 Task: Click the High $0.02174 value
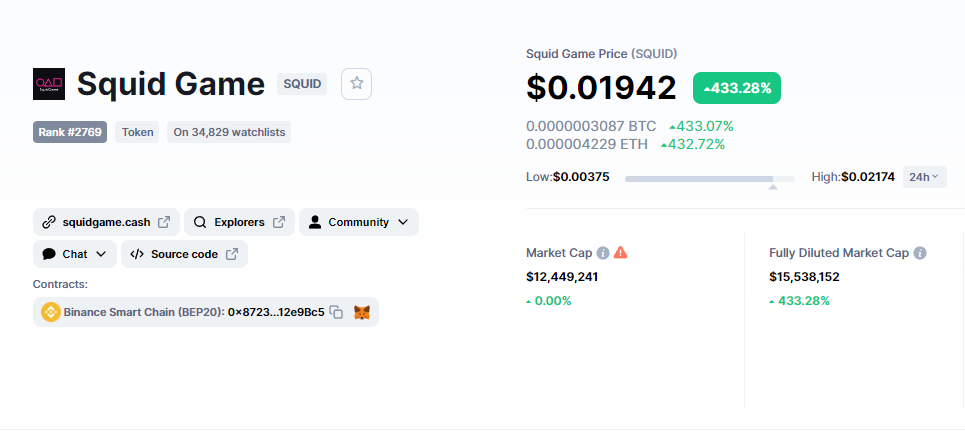(868, 177)
